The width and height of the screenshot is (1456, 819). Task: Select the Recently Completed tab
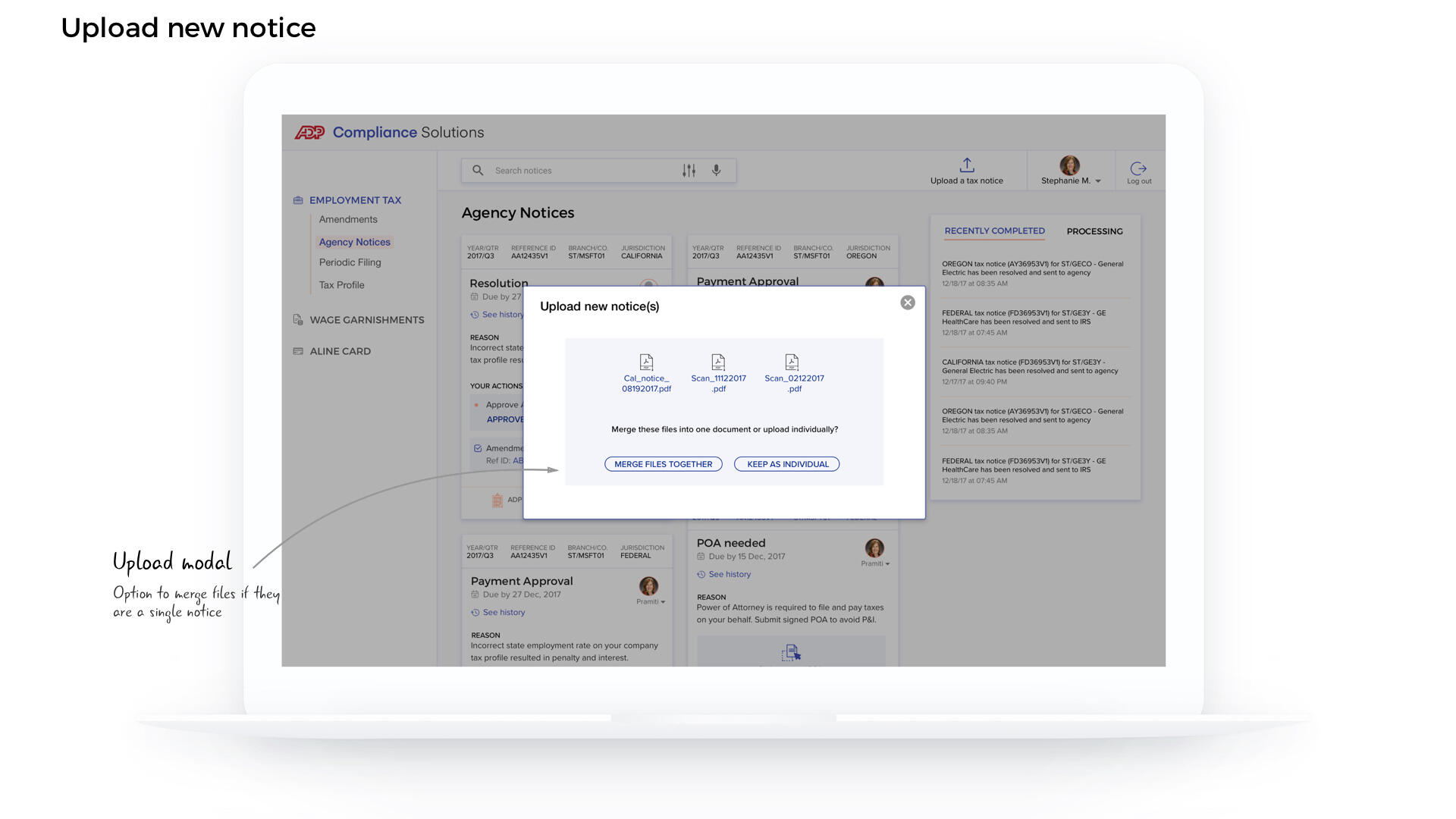point(994,231)
